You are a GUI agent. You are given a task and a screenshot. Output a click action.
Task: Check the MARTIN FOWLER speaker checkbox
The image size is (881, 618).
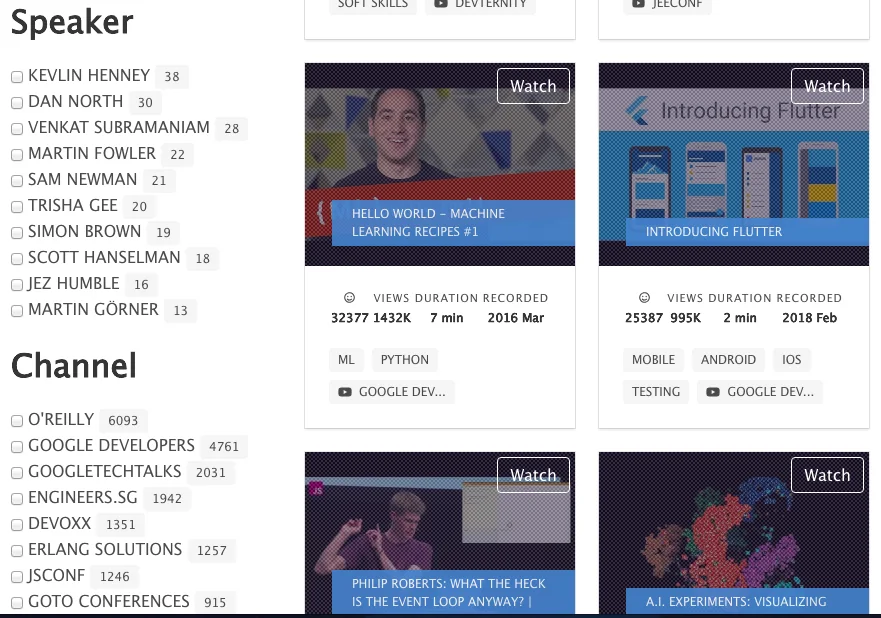click(17, 155)
